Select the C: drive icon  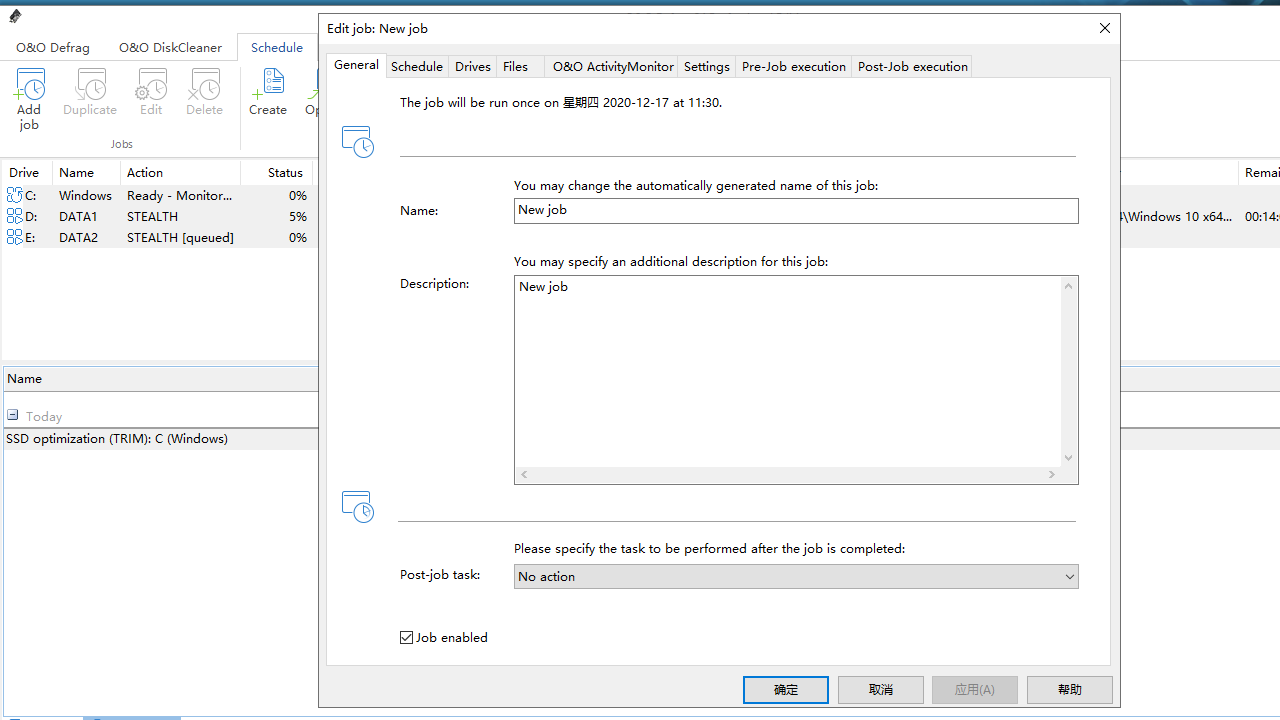click(x=15, y=196)
